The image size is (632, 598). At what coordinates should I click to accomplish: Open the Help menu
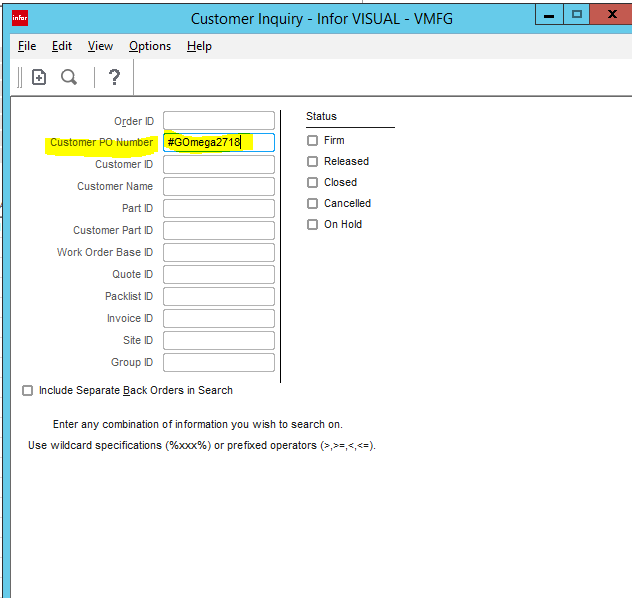[199, 46]
